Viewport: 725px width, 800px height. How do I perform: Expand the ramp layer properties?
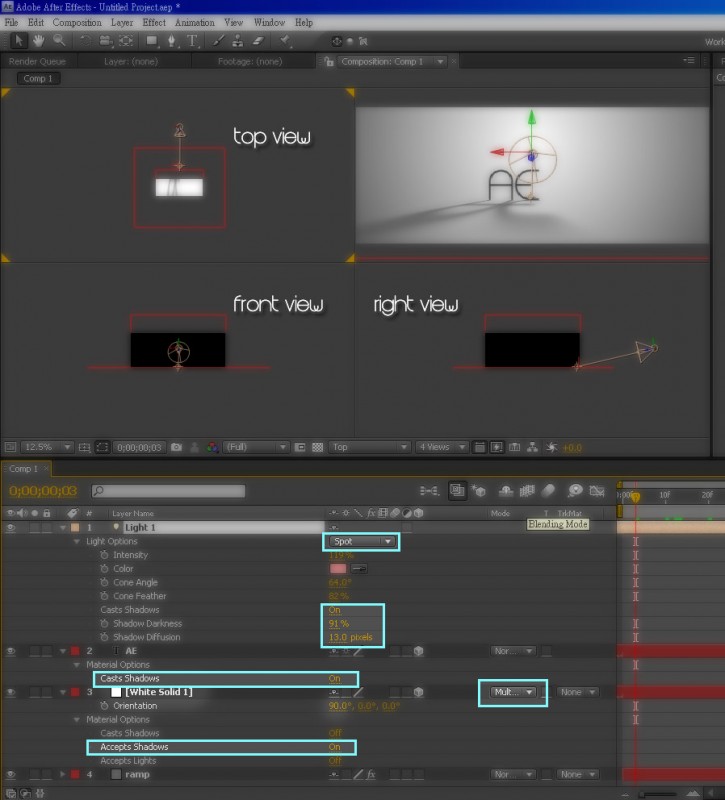coord(63,774)
